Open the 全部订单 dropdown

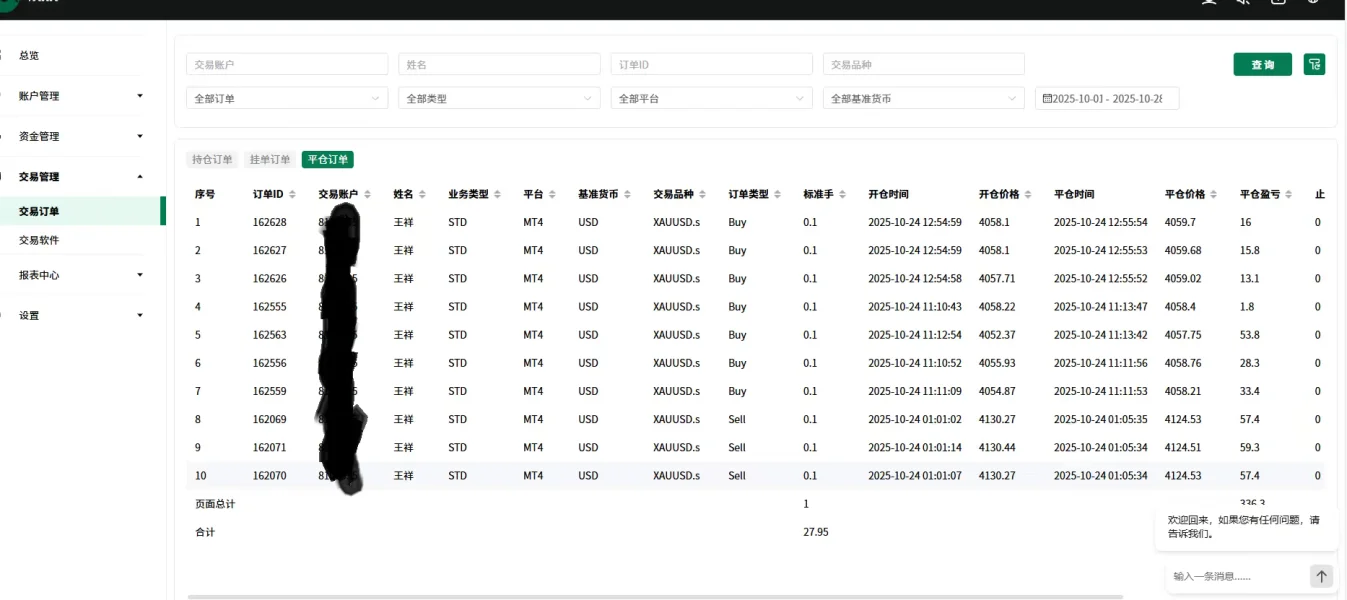[x=287, y=99]
